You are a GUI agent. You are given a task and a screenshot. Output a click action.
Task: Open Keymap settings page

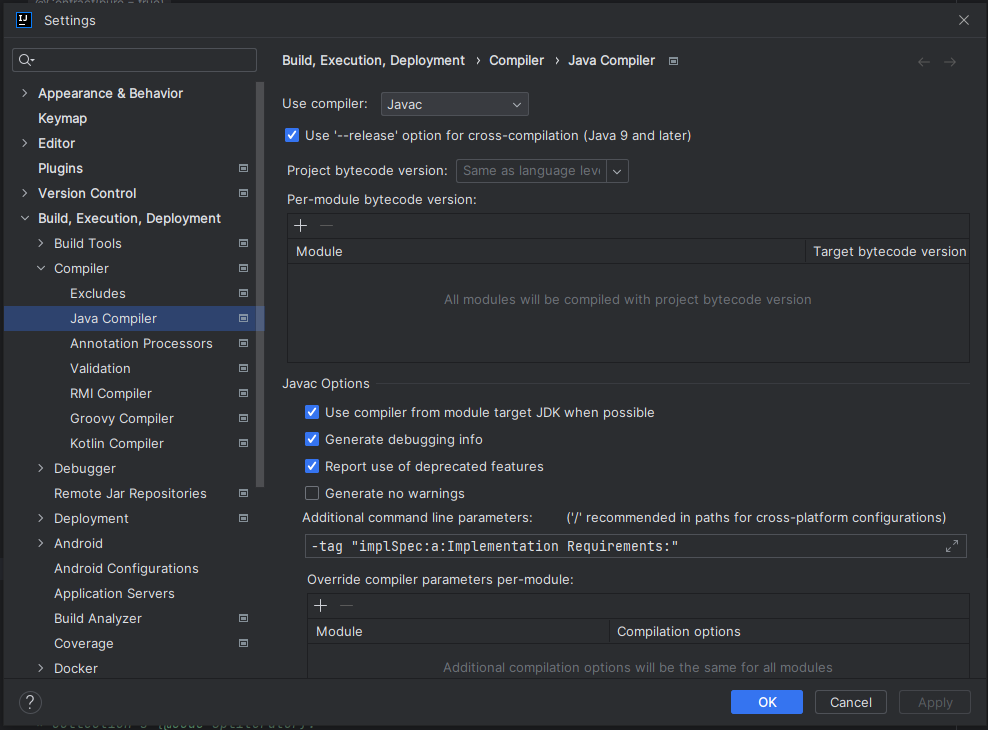pos(62,118)
